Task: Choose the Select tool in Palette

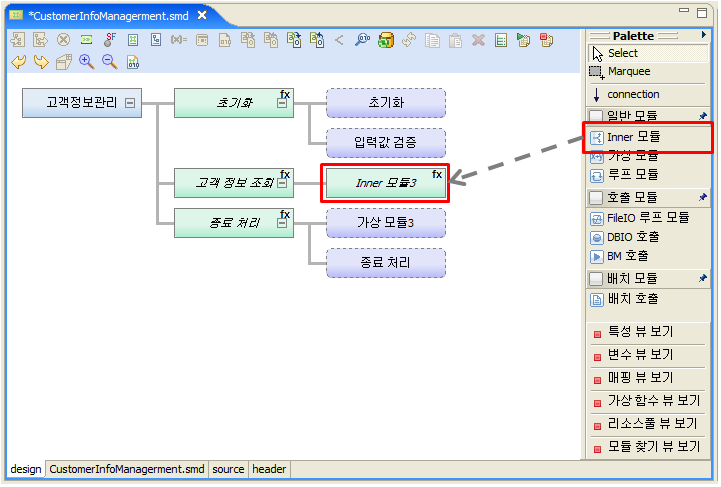Action: (x=648, y=53)
